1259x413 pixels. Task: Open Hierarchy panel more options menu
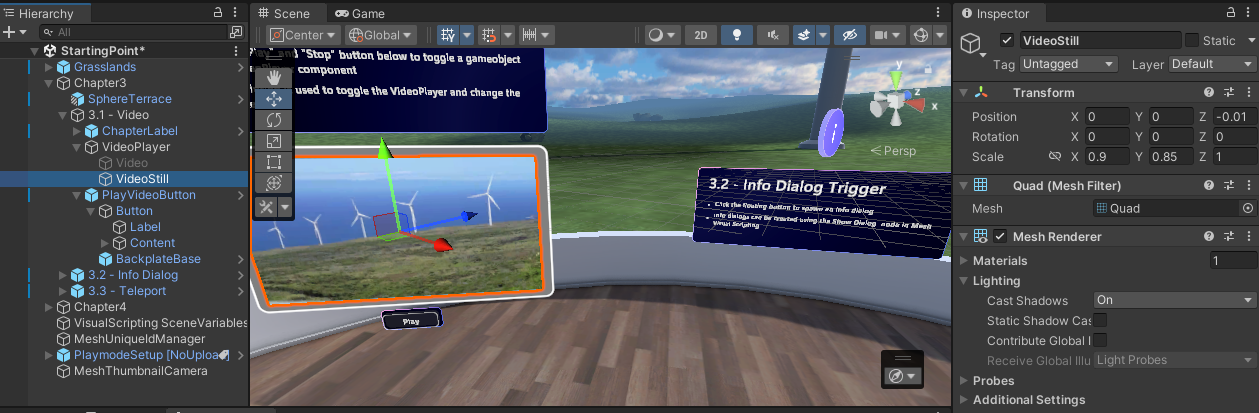(x=237, y=12)
